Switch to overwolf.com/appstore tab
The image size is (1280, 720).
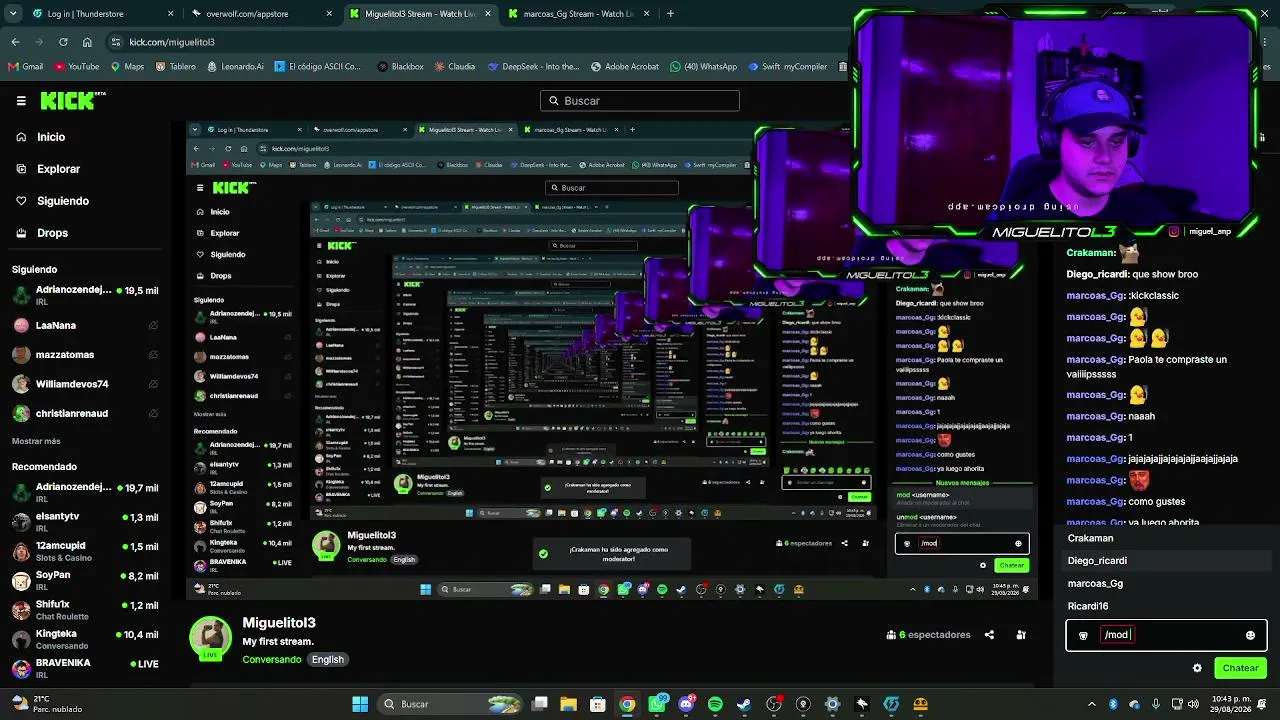262,14
